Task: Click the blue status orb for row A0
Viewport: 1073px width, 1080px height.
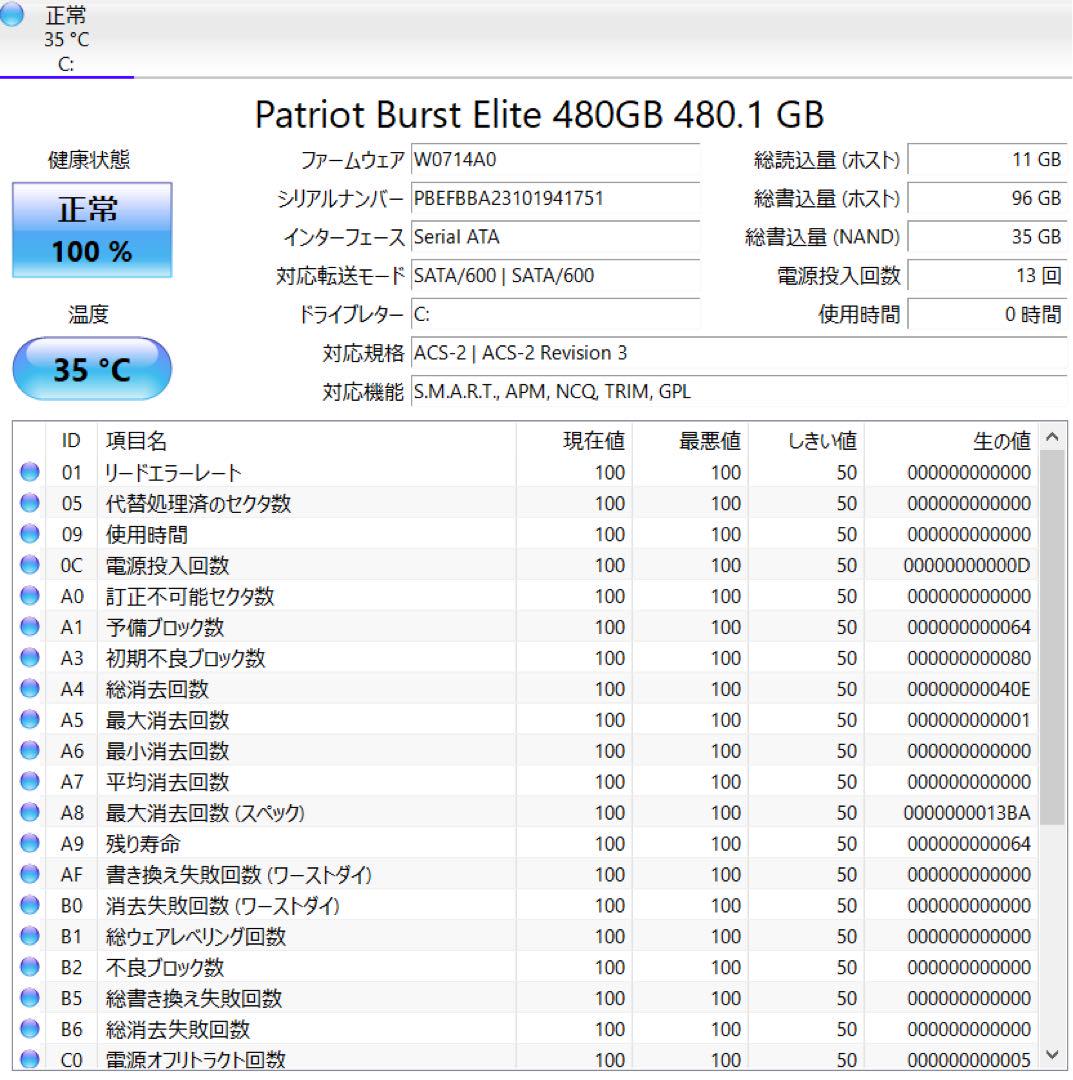Action: click(x=30, y=596)
